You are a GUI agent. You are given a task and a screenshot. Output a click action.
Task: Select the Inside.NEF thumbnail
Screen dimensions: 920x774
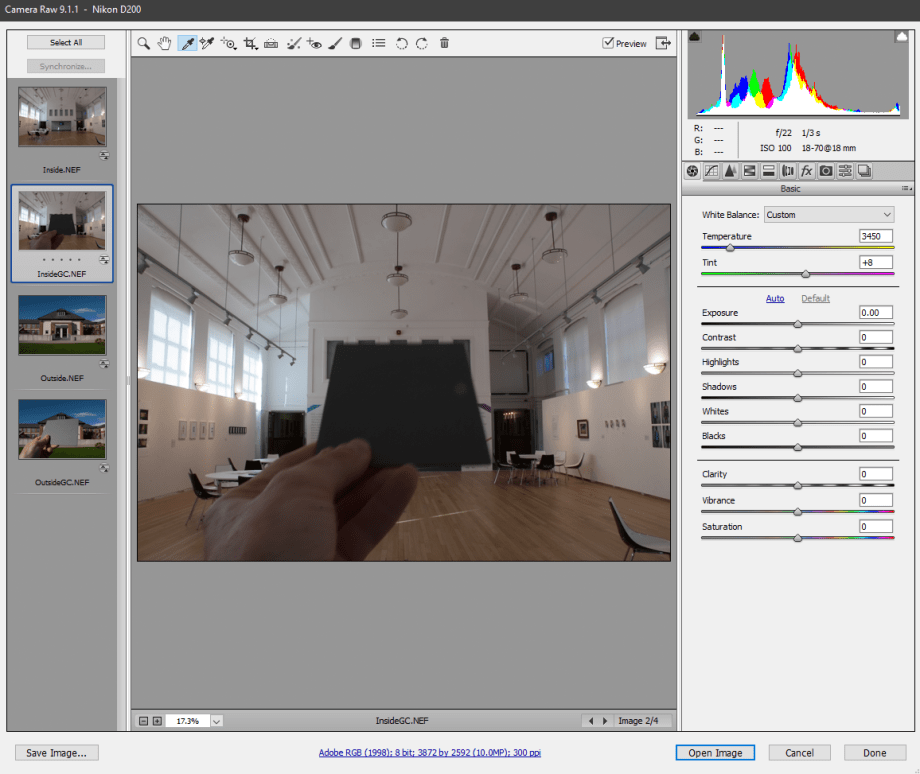click(x=62, y=117)
